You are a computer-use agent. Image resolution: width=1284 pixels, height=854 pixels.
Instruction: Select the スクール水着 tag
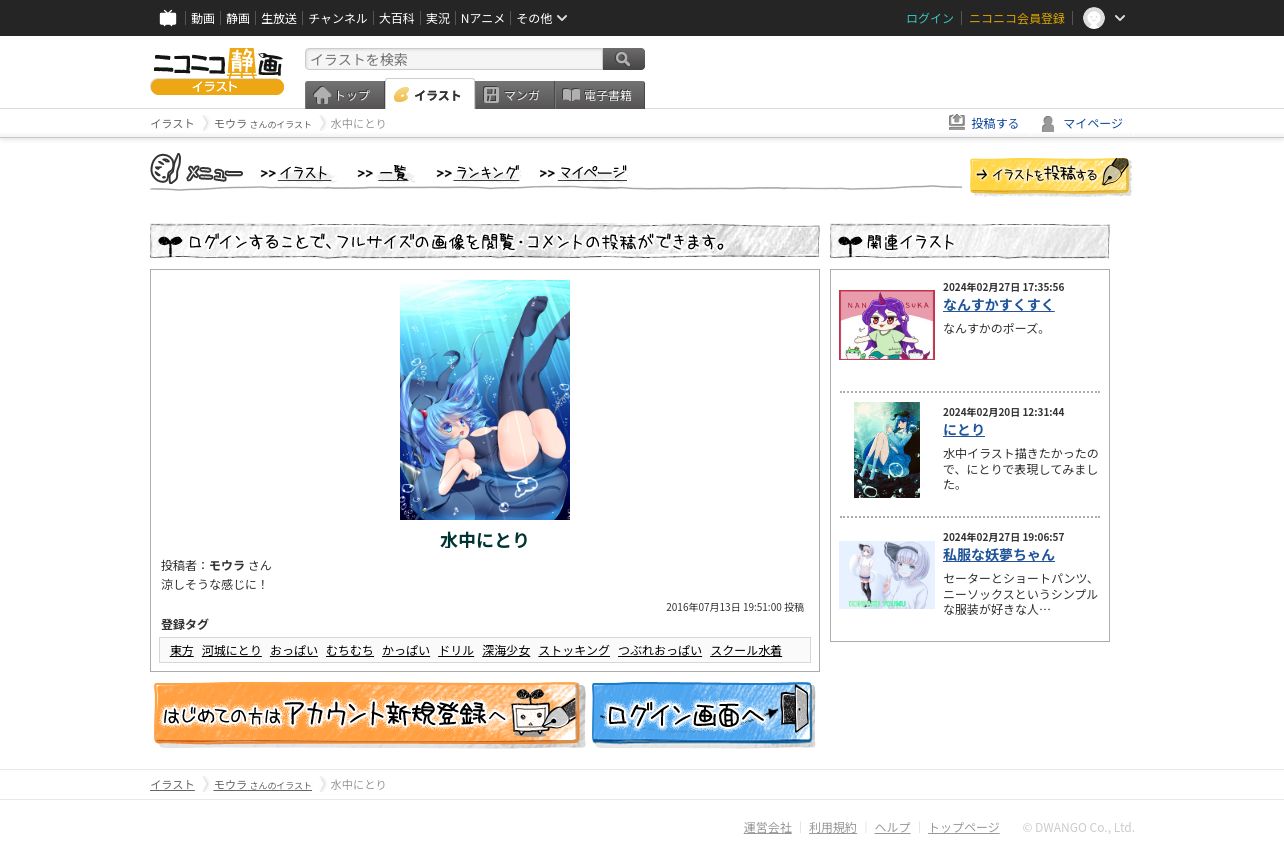(746, 651)
